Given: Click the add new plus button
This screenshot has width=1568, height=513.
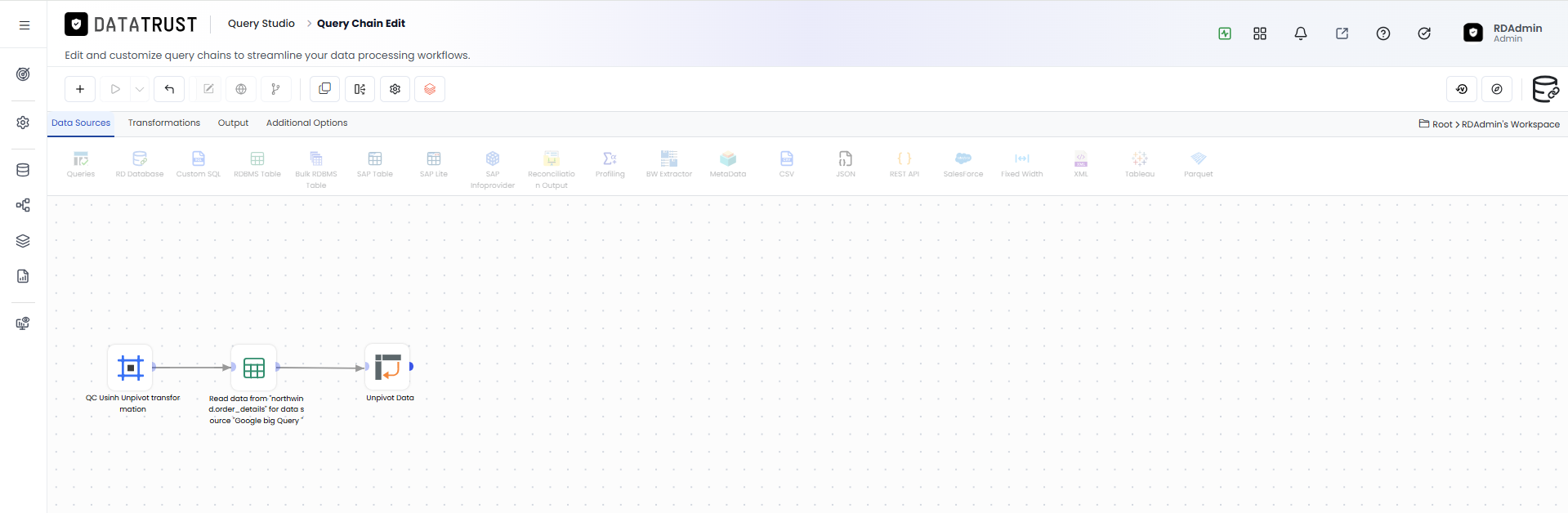Looking at the screenshot, I should coord(80,89).
